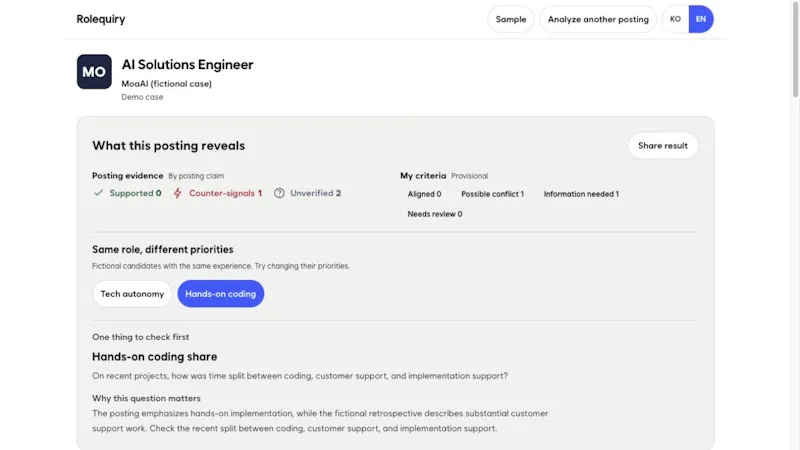The image size is (800, 450).
Task: Select the Tech autonomy priority
Action: (132, 294)
